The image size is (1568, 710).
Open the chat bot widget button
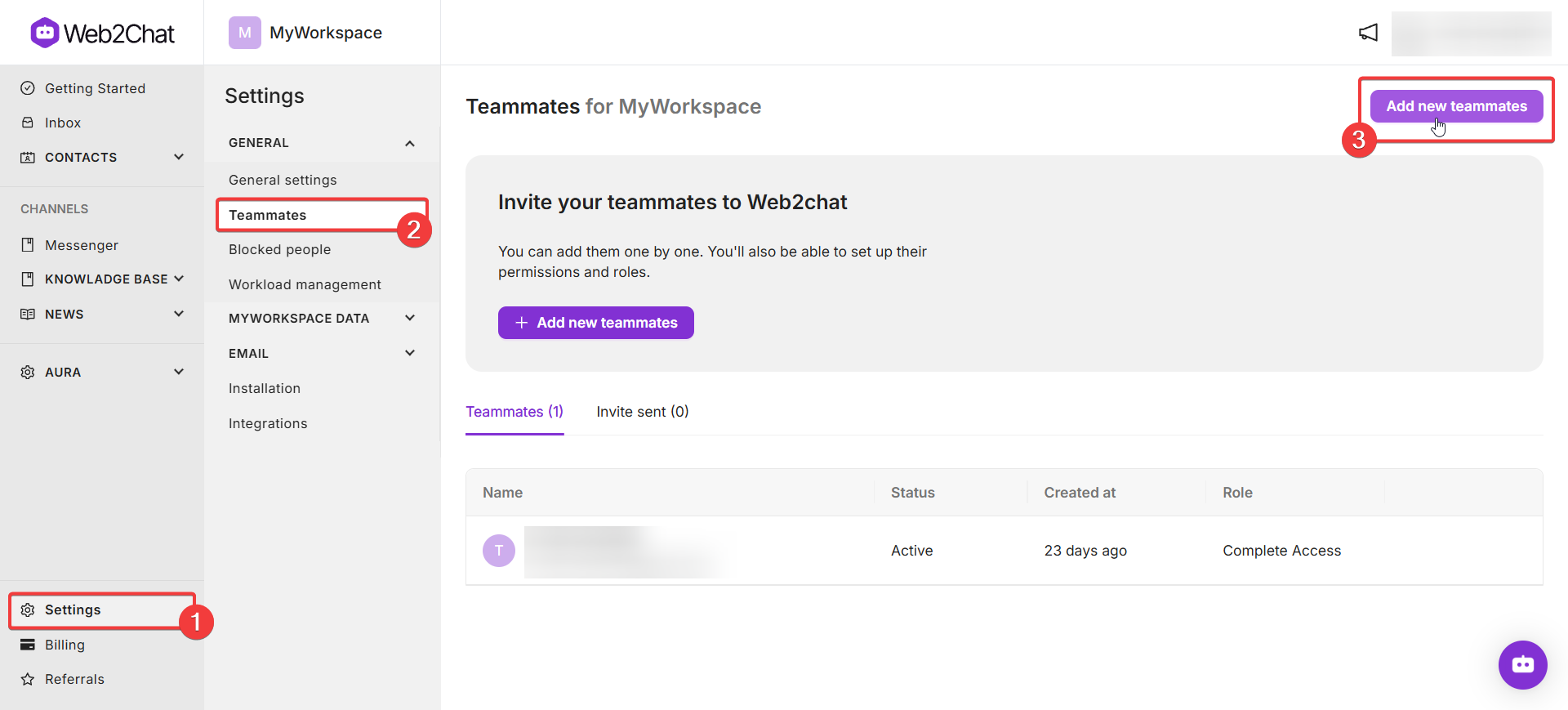point(1522,664)
